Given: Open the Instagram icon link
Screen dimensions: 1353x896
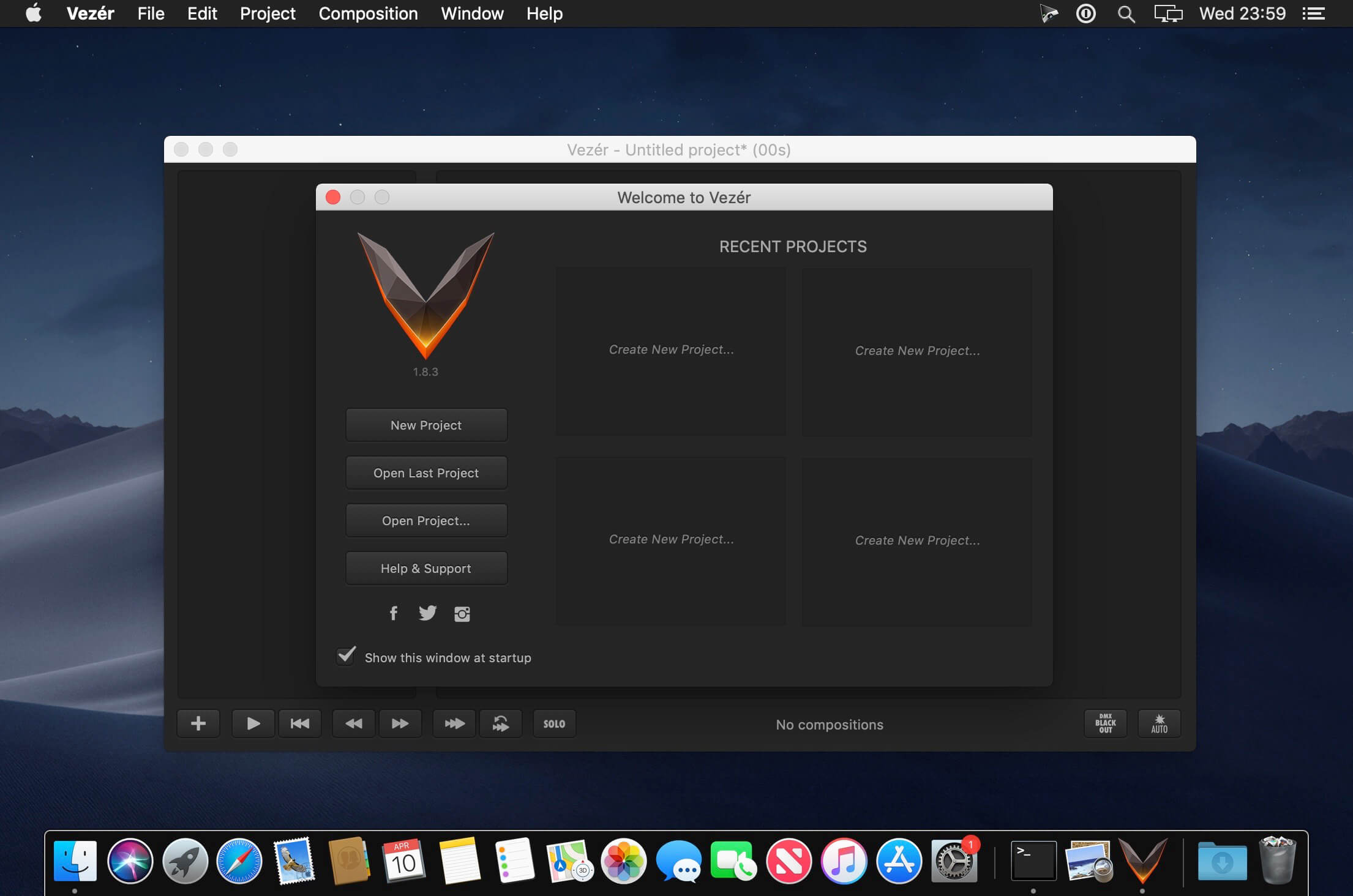Looking at the screenshot, I should (x=462, y=614).
